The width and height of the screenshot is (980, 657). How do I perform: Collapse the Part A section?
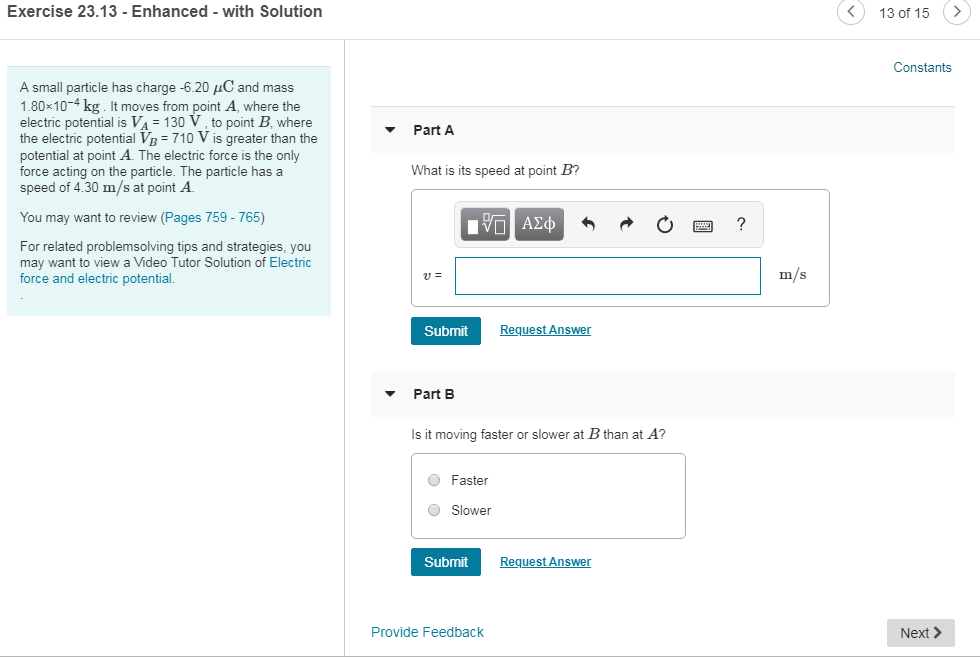[389, 130]
